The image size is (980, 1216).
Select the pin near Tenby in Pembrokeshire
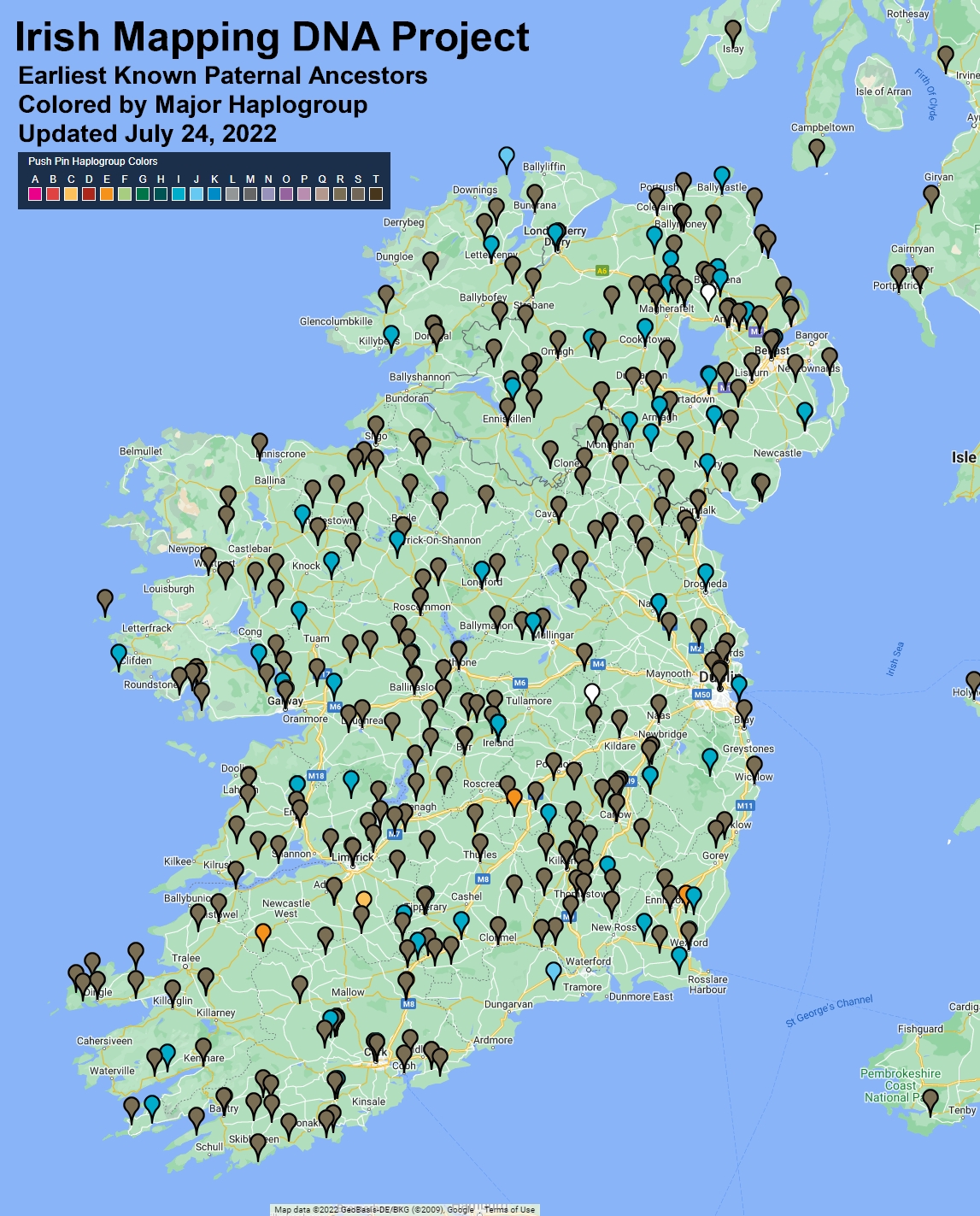point(930,1098)
